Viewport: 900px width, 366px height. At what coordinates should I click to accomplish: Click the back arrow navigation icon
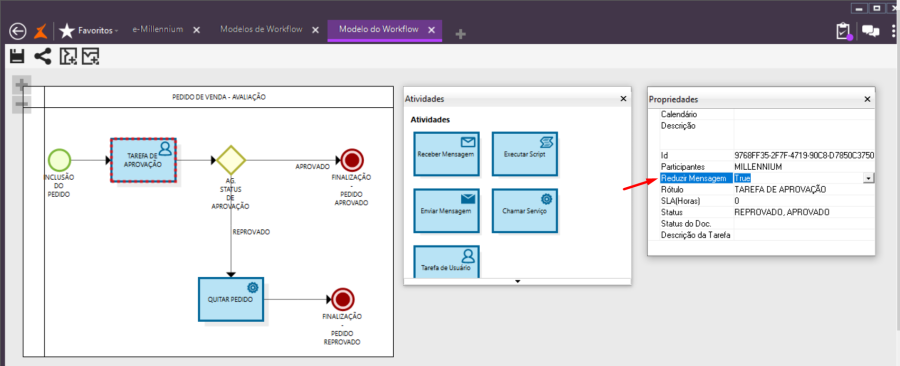coord(18,31)
